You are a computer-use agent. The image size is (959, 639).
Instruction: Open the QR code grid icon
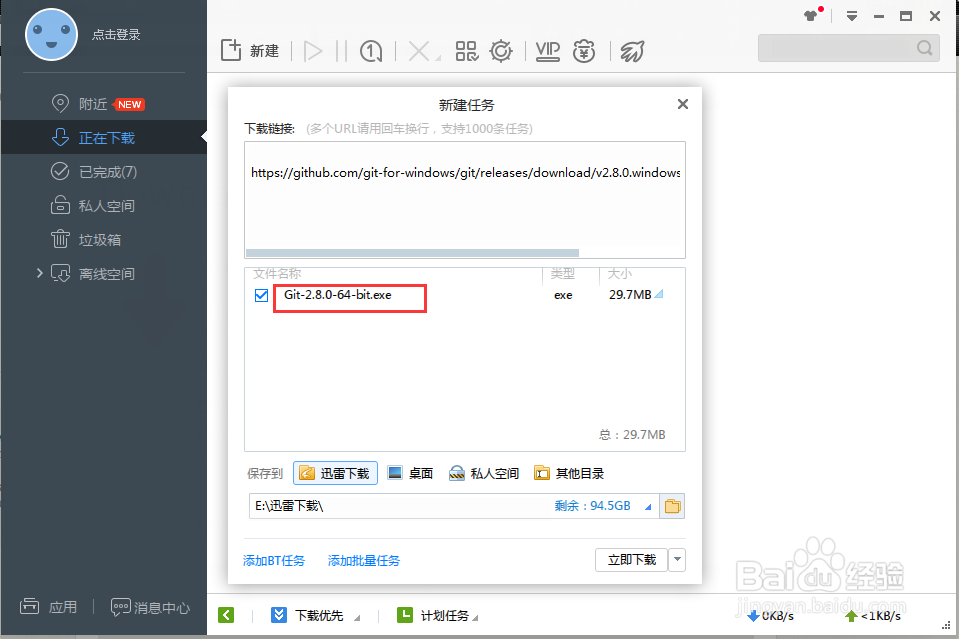pyautogui.click(x=467, y=51)
